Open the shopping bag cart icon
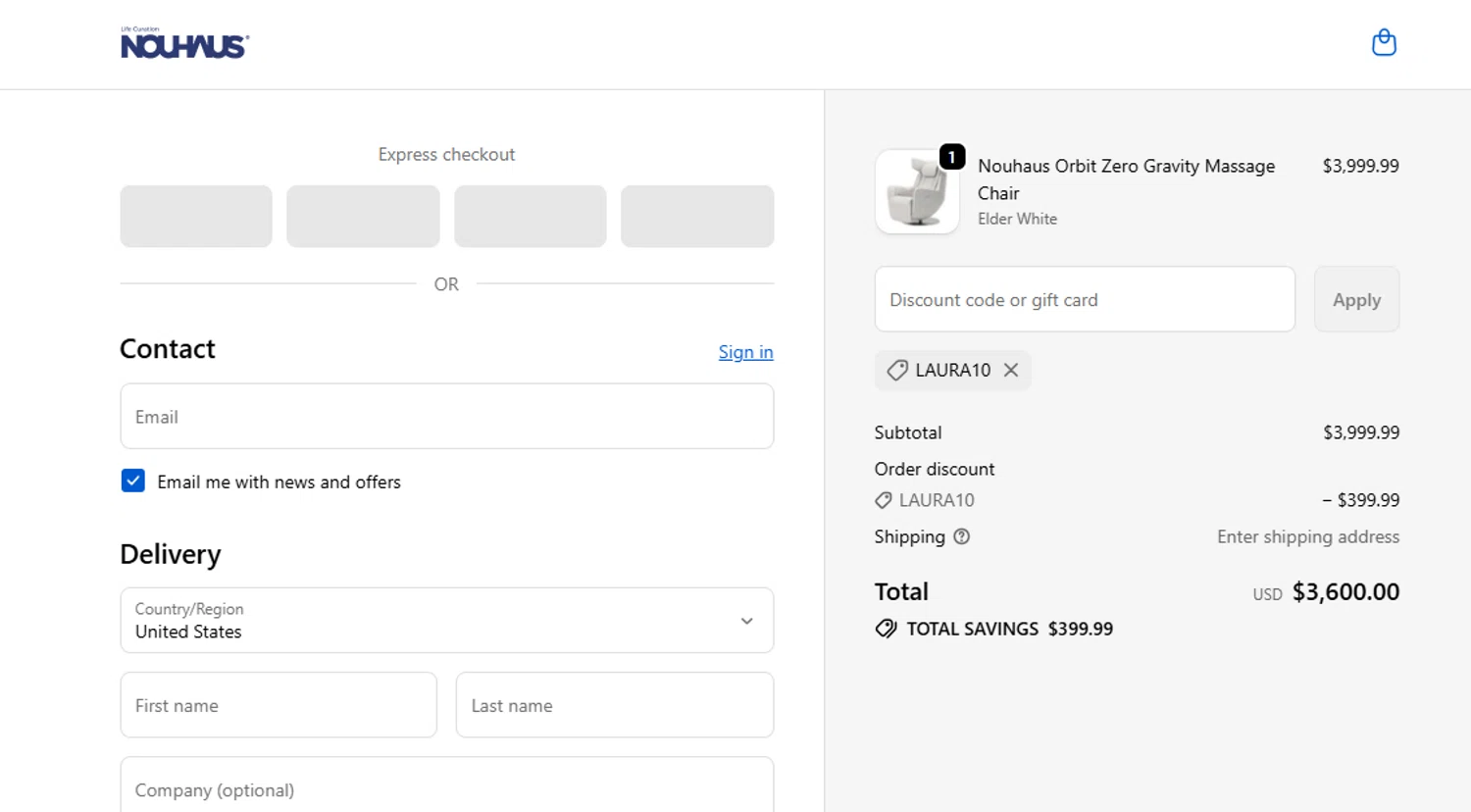 click(1384, 43)
